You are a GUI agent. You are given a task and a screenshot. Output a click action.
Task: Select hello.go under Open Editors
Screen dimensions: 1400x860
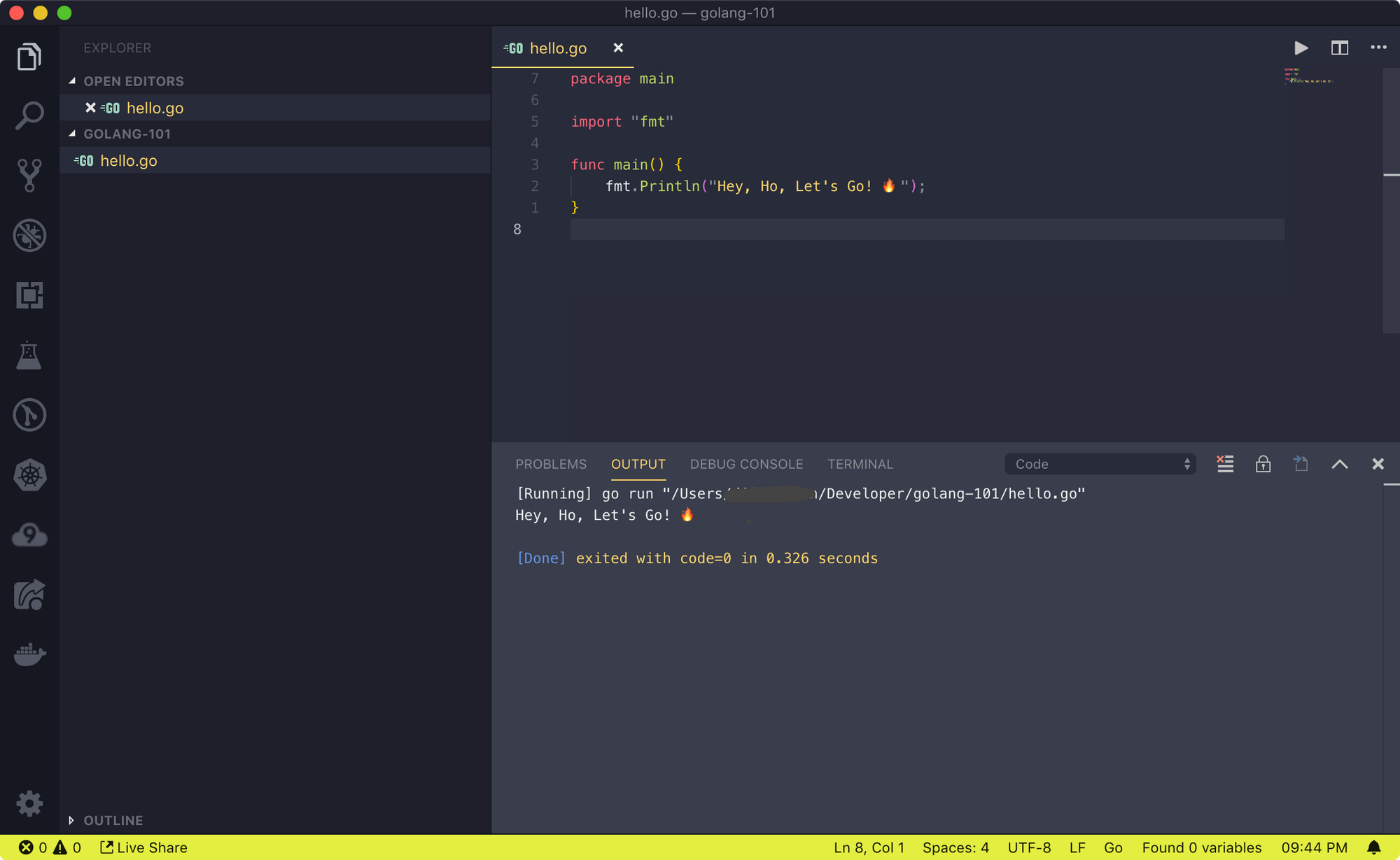(x=274, y=108)
